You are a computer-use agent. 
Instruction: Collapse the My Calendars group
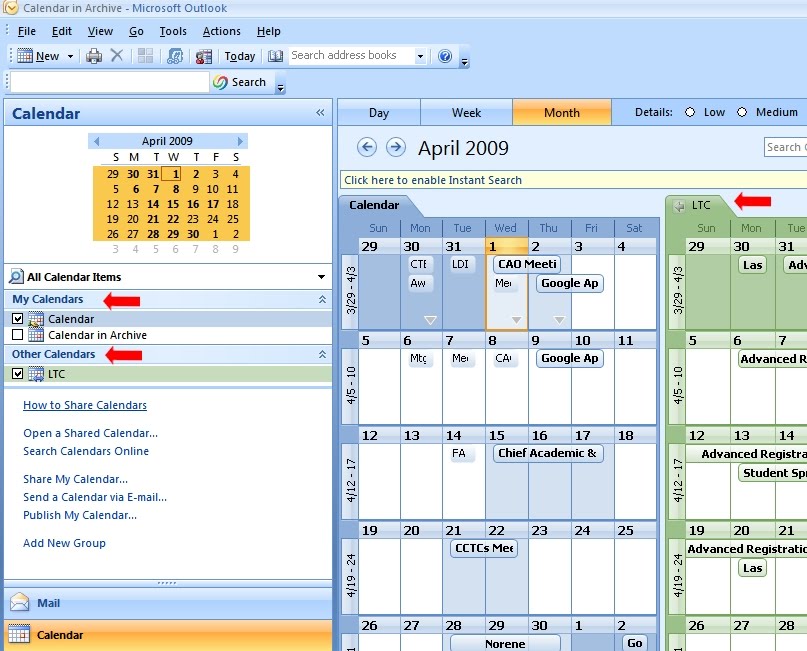(322, 299)
